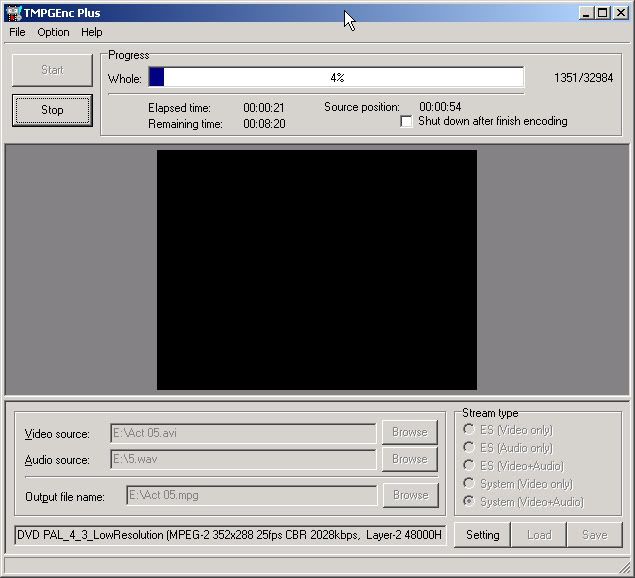Open the Setting dialog button

point(482,535)
